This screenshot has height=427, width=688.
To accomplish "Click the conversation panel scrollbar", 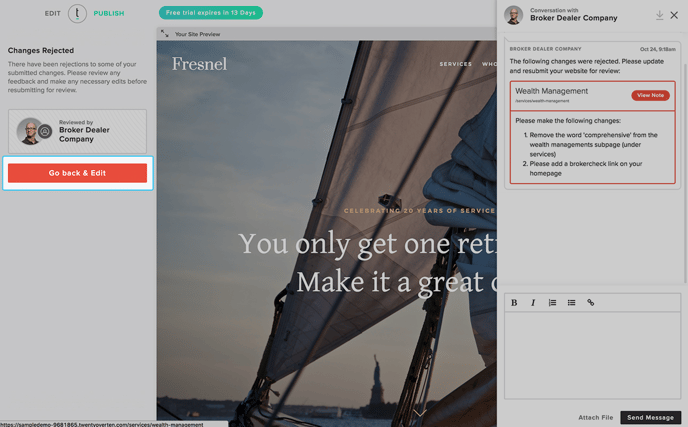I will point(685,173).
